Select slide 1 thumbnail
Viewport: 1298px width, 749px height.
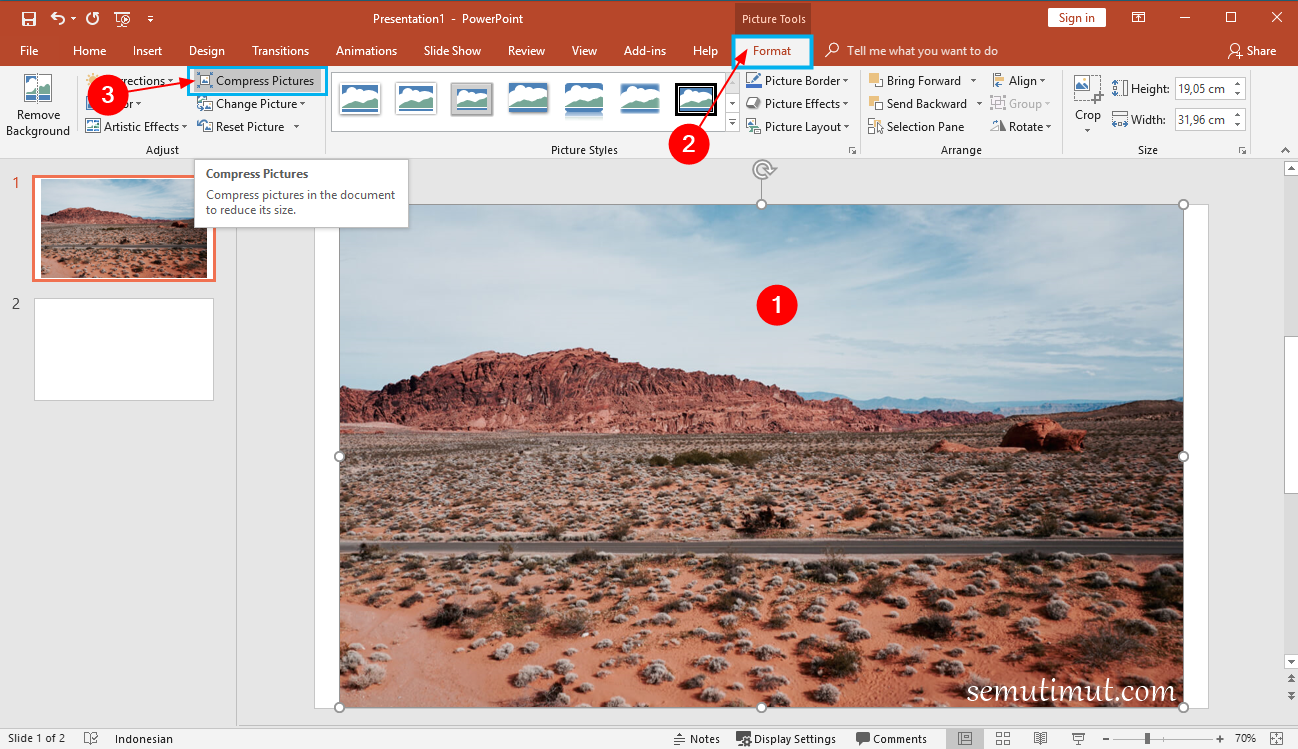pos(124,228)
